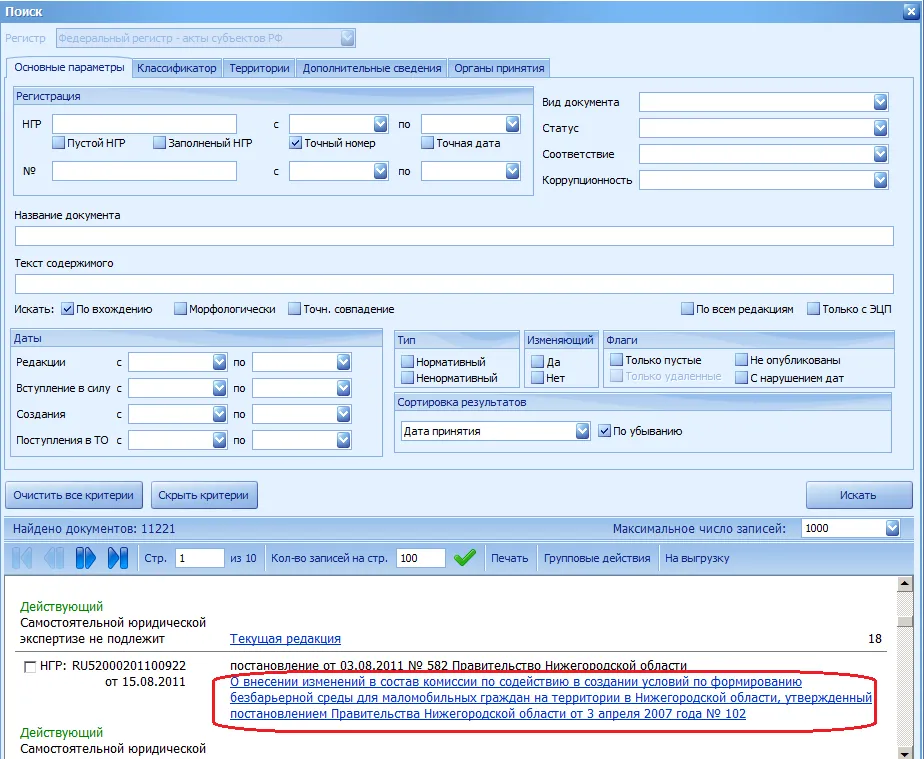Enable Точн. совпадение option
Screen dimensions: 924x759
pyautogui.click(x=294, y=309)
